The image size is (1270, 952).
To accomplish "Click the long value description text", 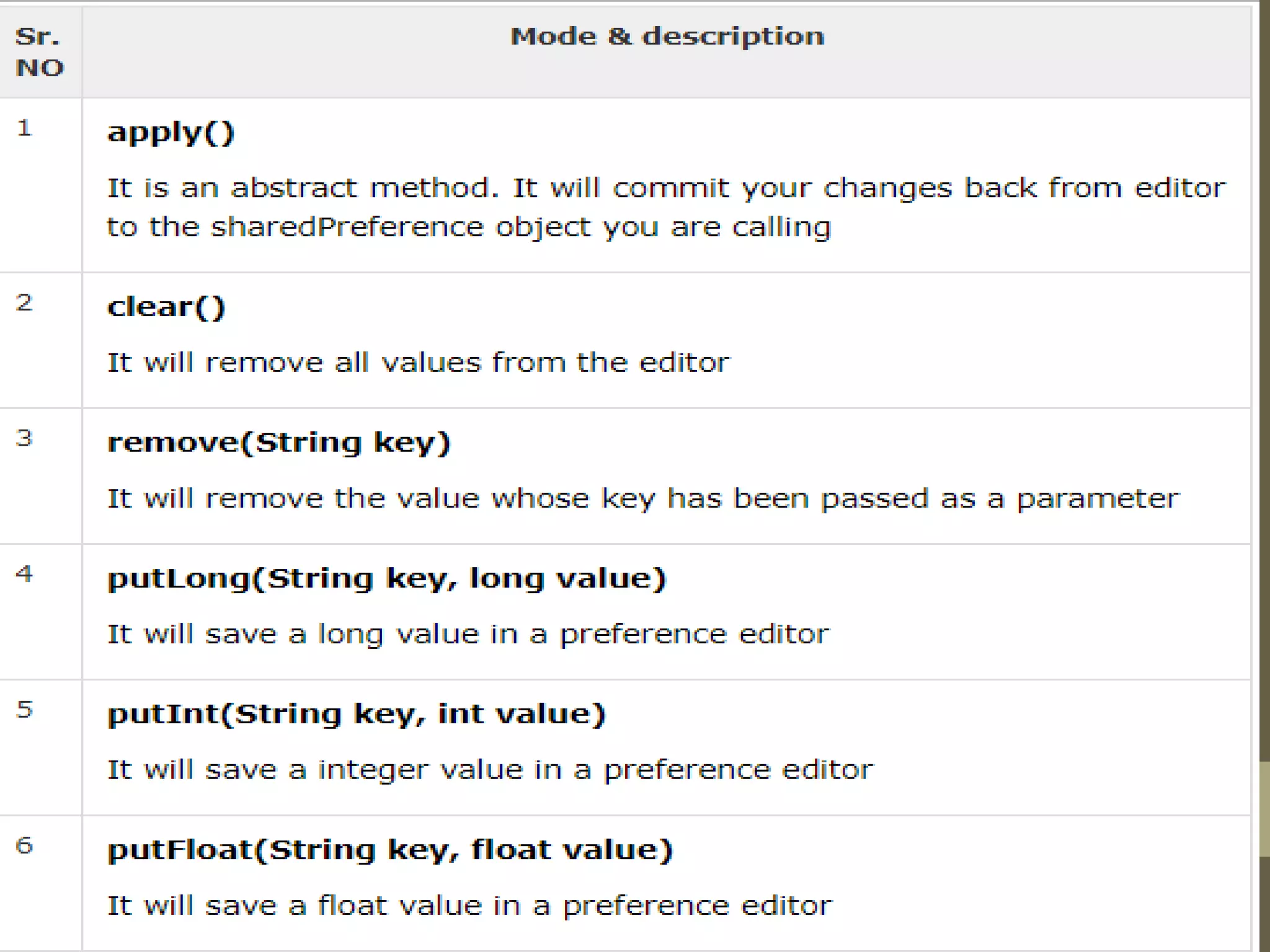I will (468, 635).
